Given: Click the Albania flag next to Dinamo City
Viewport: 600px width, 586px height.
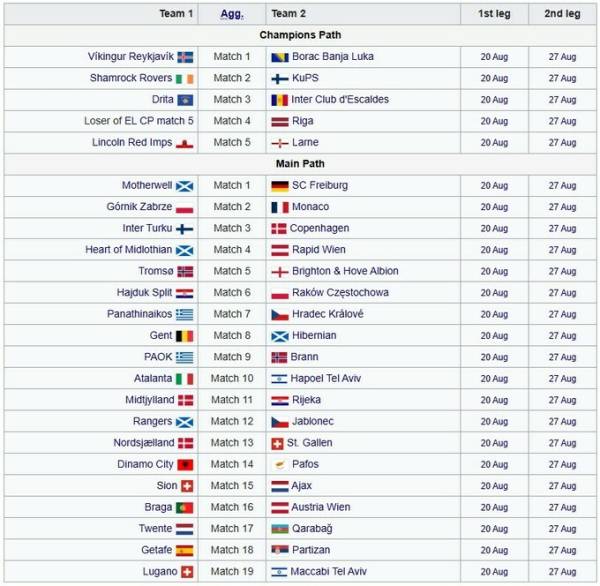Looking at the screenshot, I should pyautogui.click(x=185, y=465).
